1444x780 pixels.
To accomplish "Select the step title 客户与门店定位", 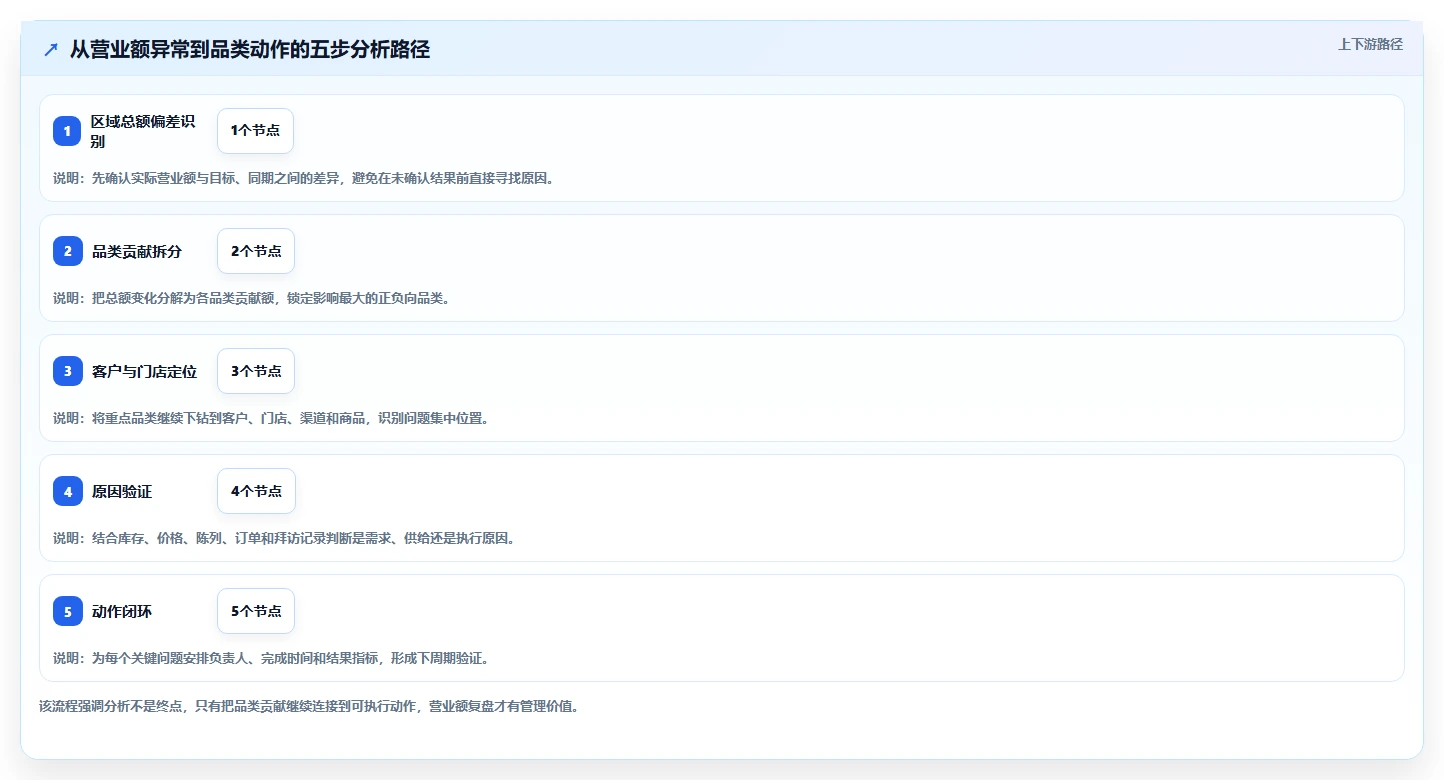I will pos(144,371).
